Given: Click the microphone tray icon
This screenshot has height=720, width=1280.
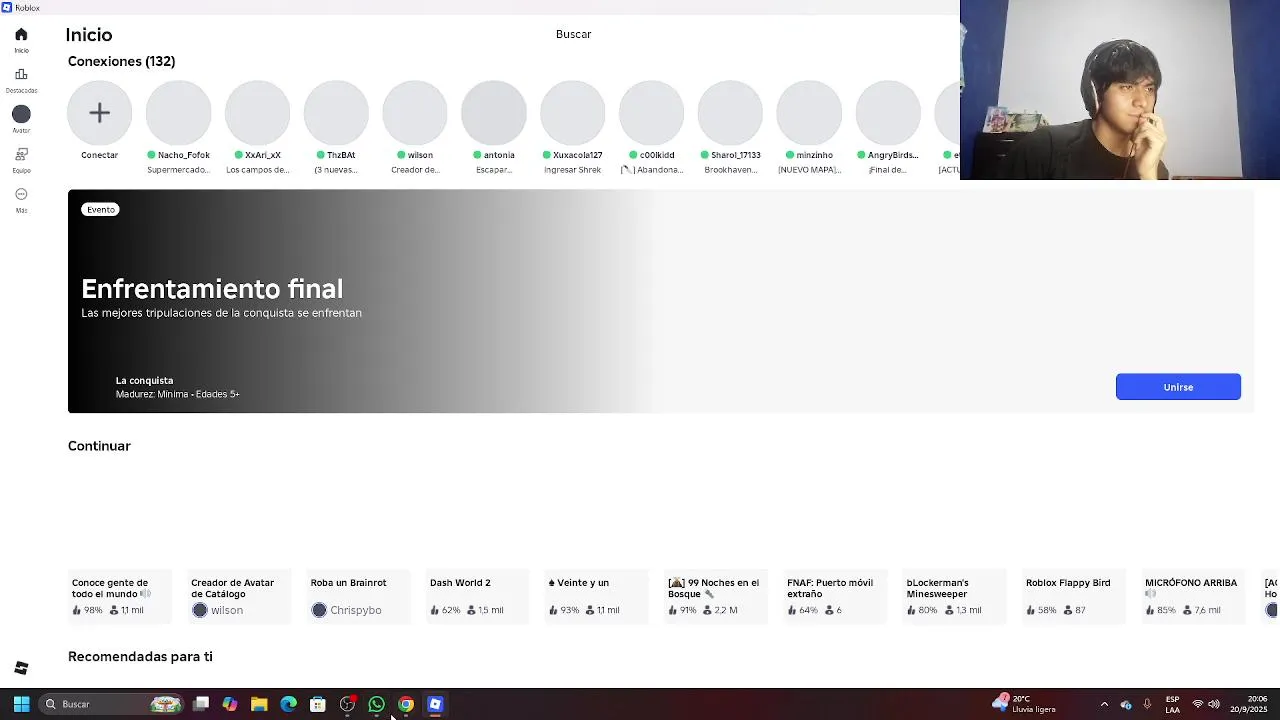Looking at the screenshot, I should [x=1147, y=704].
